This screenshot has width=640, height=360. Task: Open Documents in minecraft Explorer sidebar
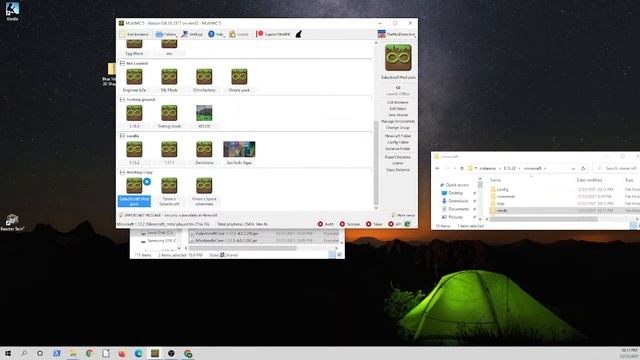(x=458, y=209)
